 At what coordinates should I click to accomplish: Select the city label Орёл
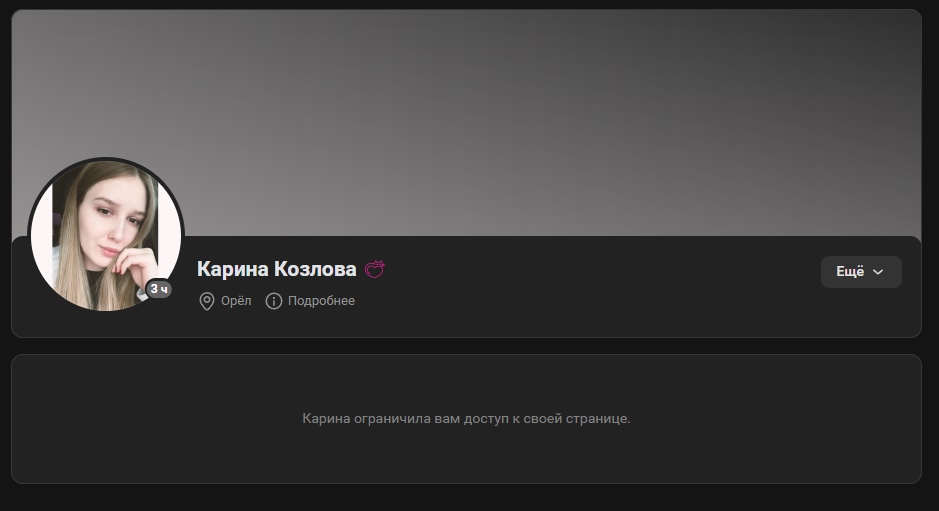click(x=236, y=301)
